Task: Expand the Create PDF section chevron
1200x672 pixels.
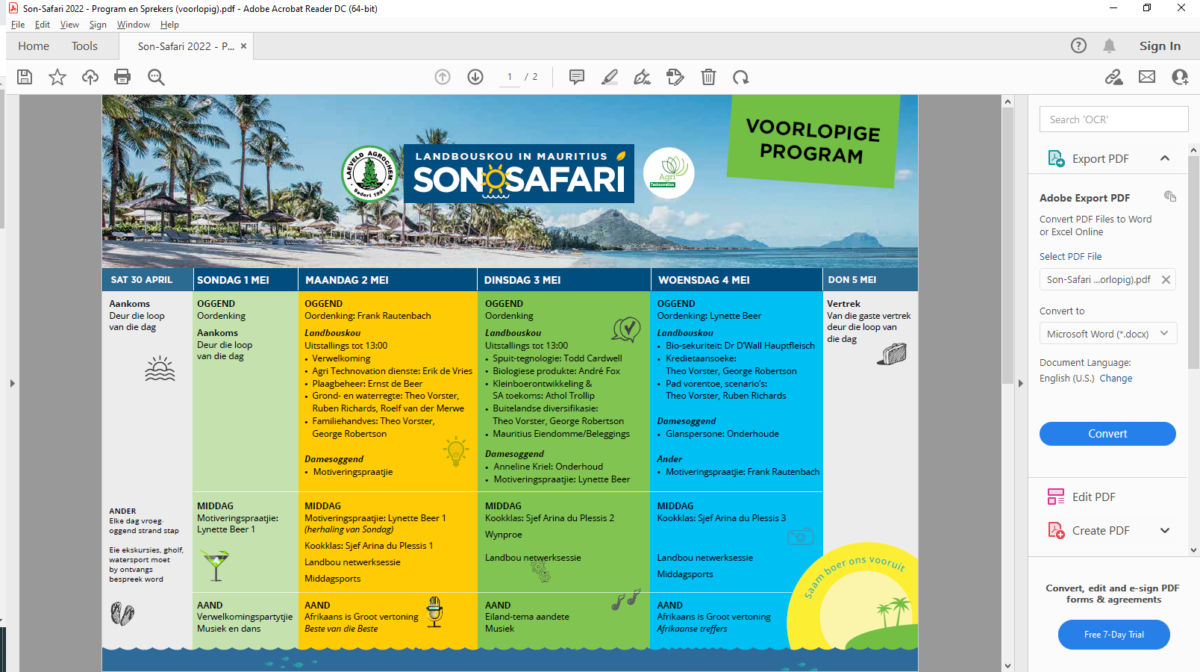Action: (1165, 530)
